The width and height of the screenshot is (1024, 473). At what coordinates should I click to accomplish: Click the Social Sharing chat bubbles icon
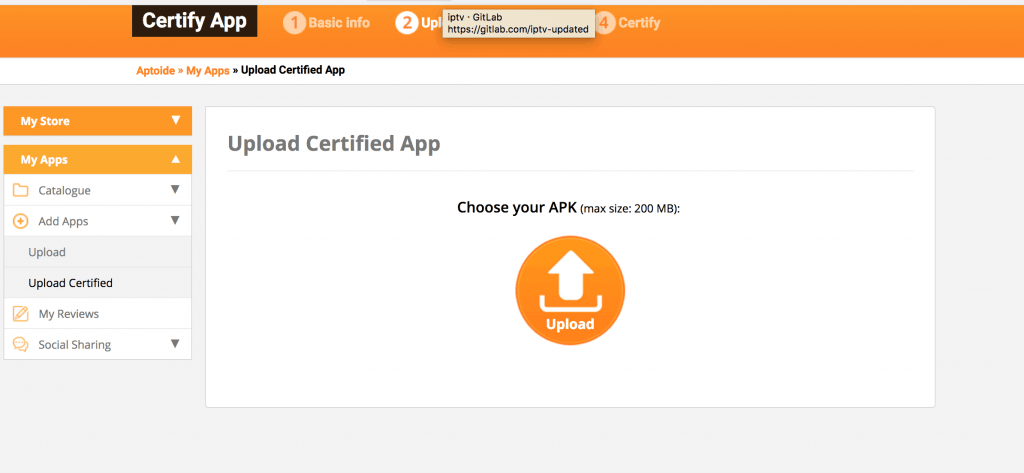pyautogui.click(x=21, y=344)
